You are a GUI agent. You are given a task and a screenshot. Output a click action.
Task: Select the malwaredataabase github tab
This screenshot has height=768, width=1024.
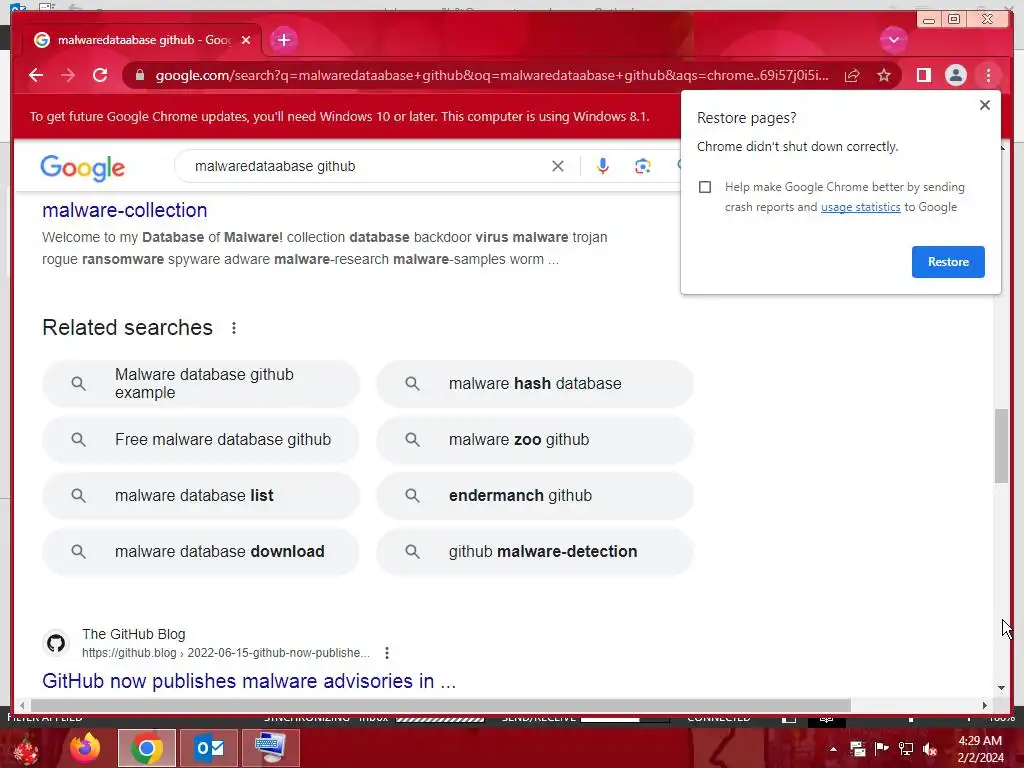pos(142,40)
